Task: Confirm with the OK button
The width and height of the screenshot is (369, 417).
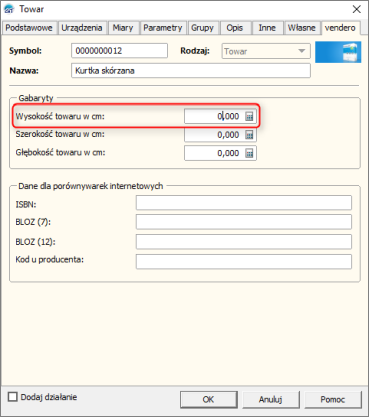Action: [x=209, y=399]
